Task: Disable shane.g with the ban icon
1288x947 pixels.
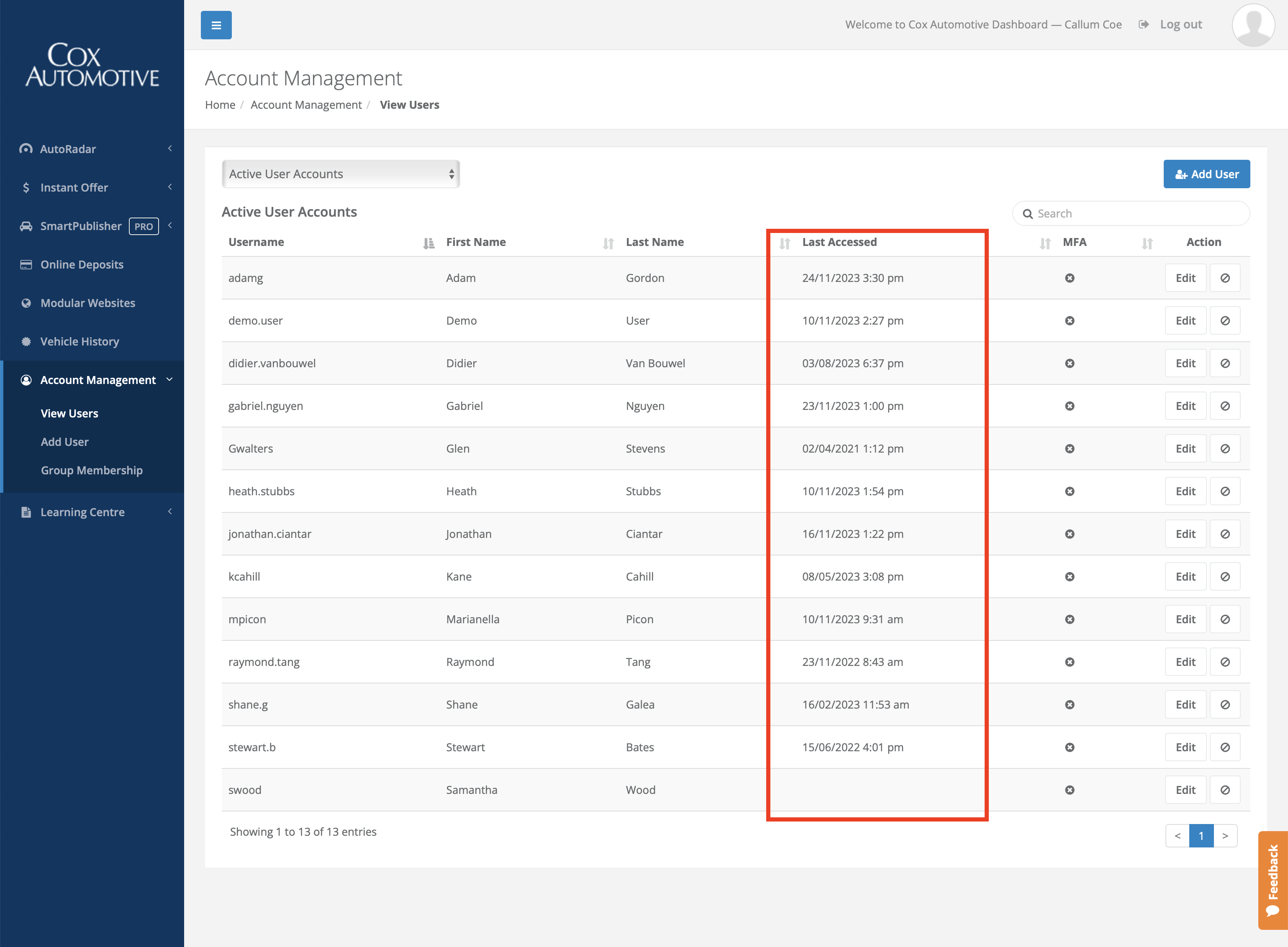Action: [1225, 704]
